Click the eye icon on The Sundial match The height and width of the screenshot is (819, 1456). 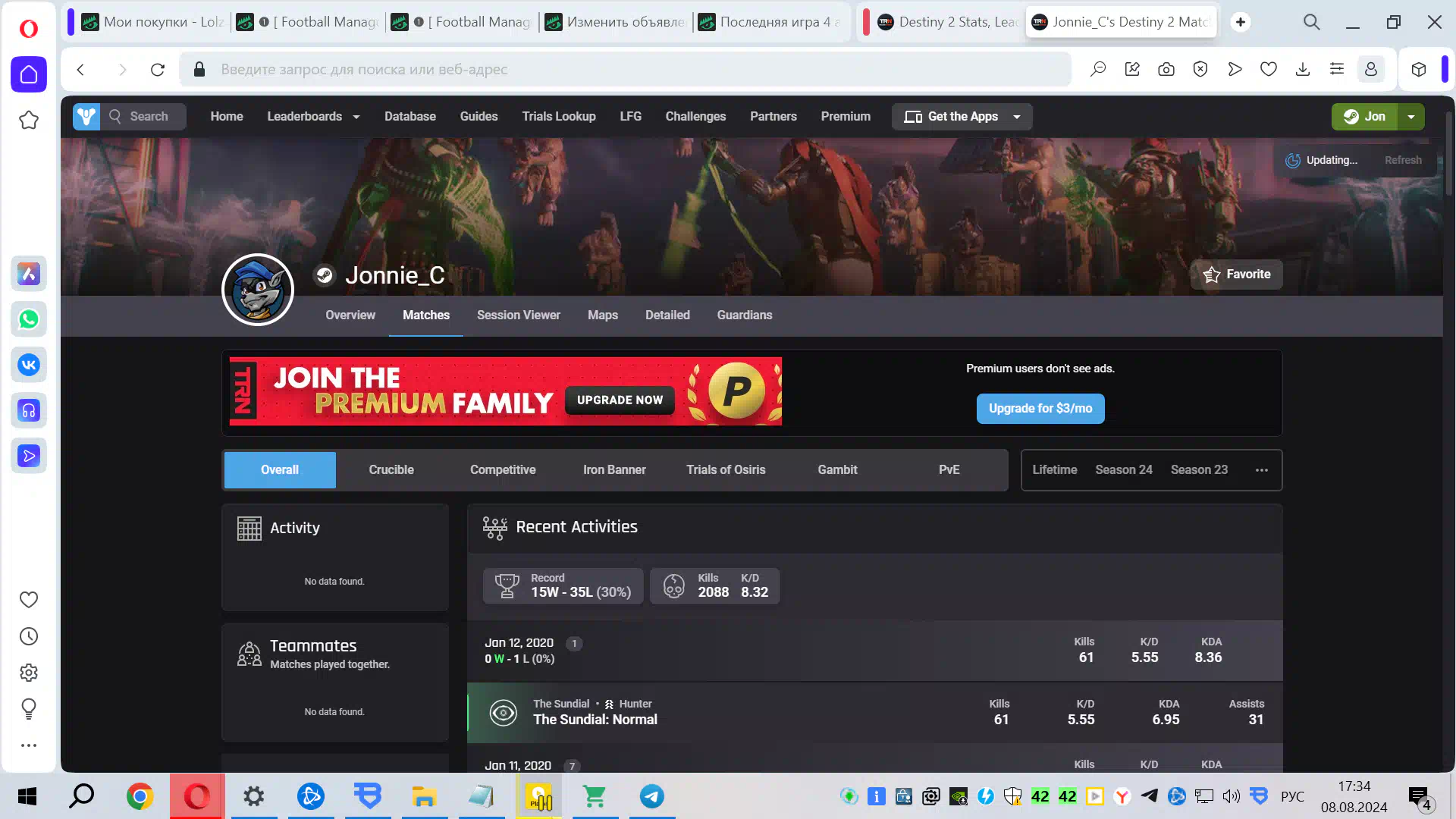[x=503, y=713]
